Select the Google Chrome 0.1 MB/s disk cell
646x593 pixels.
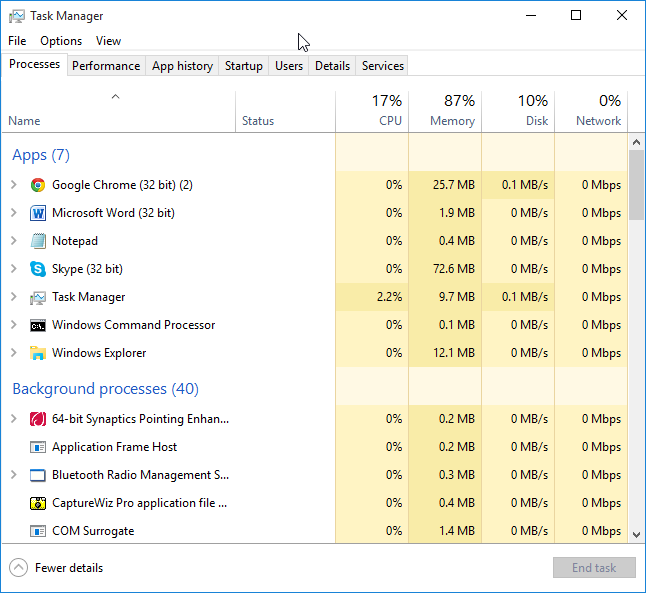coord(518,185)
